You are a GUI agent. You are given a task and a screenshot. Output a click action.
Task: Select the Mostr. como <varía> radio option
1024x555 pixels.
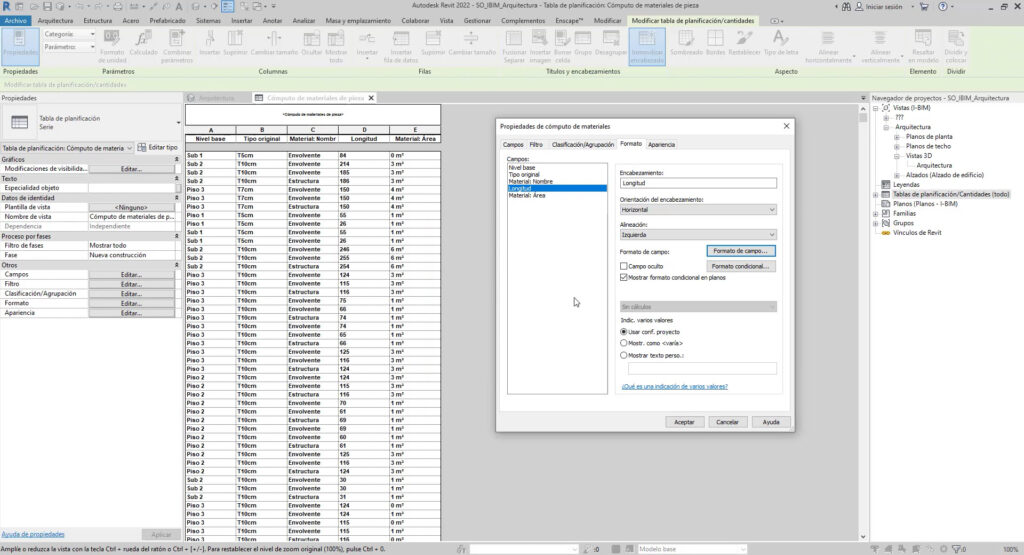625,343
